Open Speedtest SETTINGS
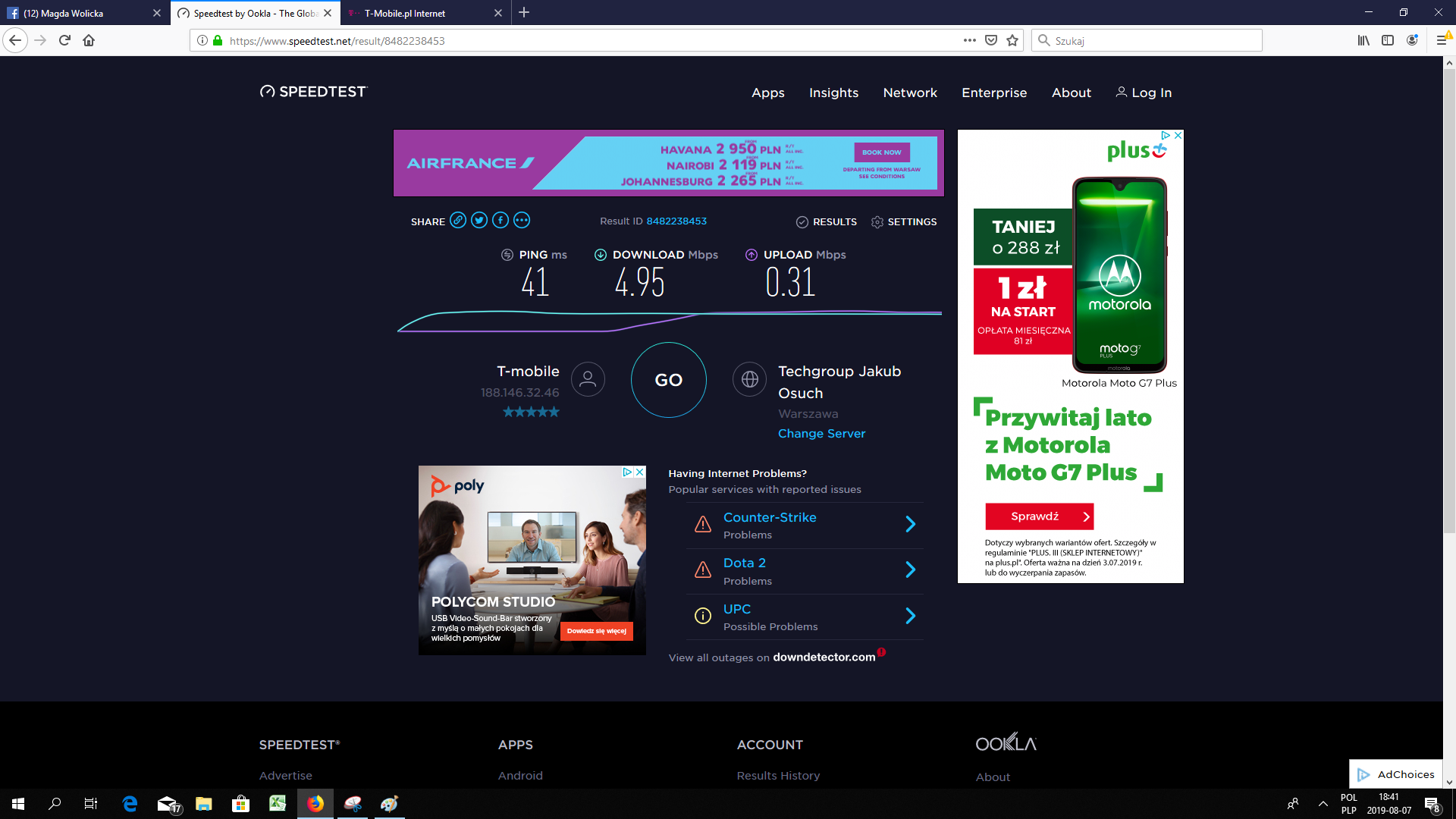1456x819 pixels. coord(904,222)
